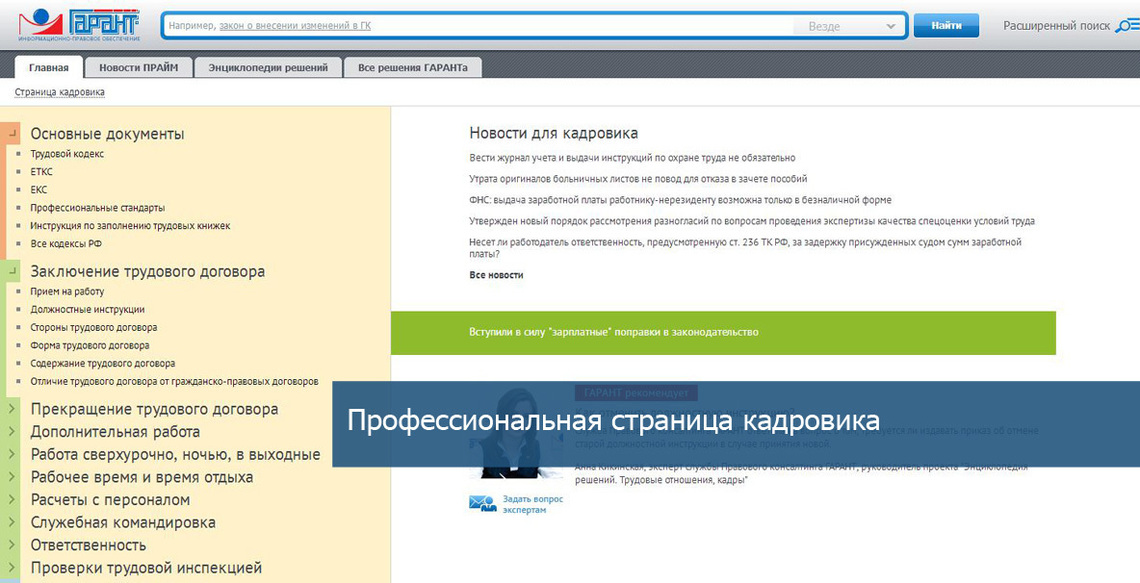
Task: Click the green зарплатные поправки banner
Action: pyautogui.click(x=723, y=333)
